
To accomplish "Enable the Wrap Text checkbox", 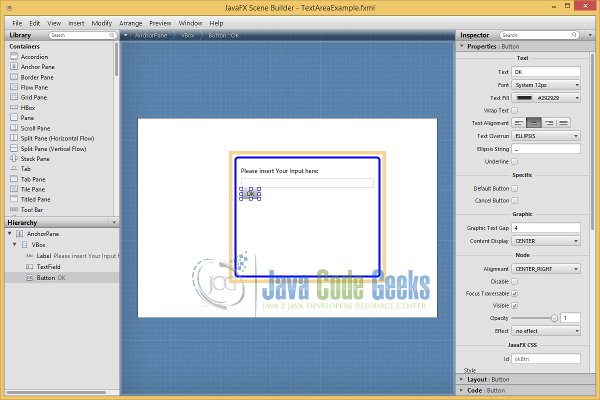I will 515,110.
